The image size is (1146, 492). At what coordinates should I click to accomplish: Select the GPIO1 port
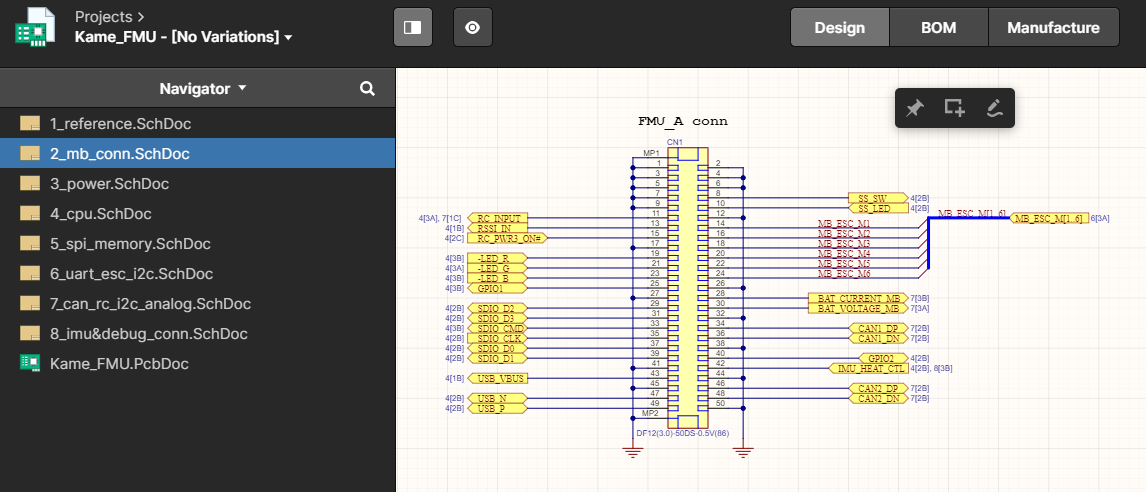pyautogui.click(x=496, y=288)
